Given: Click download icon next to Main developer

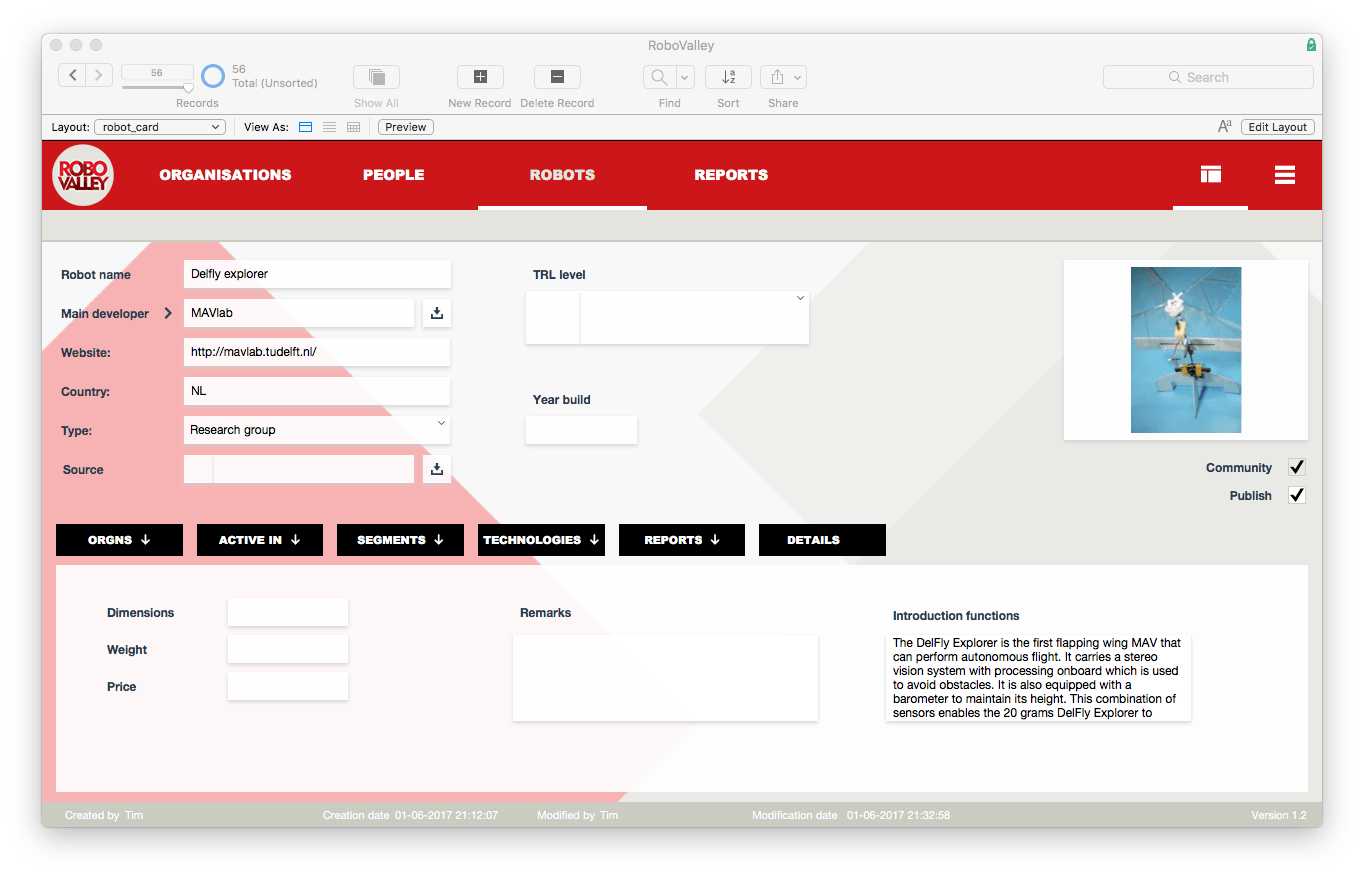Looking at the screenshot, I should [437, 313].
